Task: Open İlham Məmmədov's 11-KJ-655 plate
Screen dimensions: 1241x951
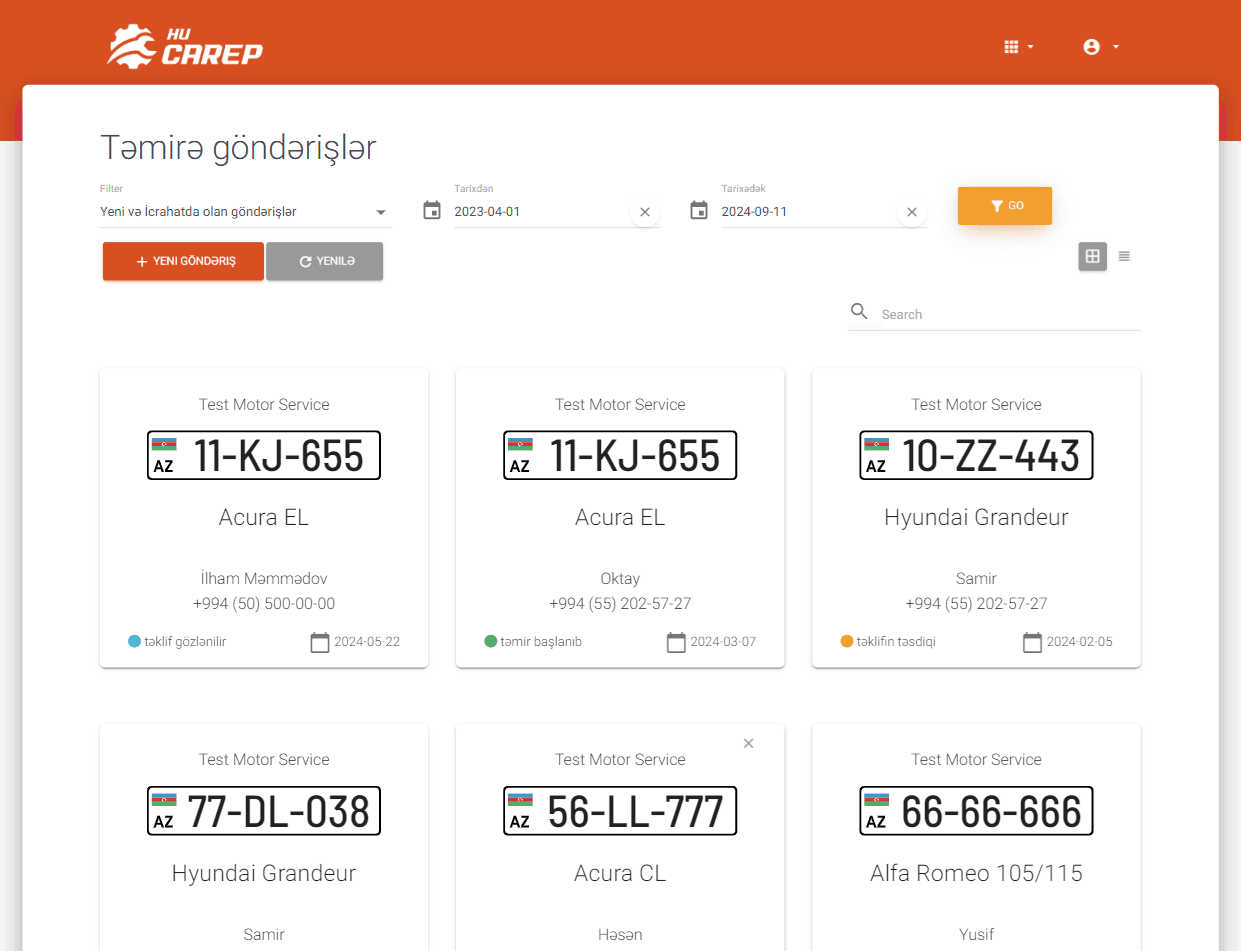Action: (x=264, y=455)
